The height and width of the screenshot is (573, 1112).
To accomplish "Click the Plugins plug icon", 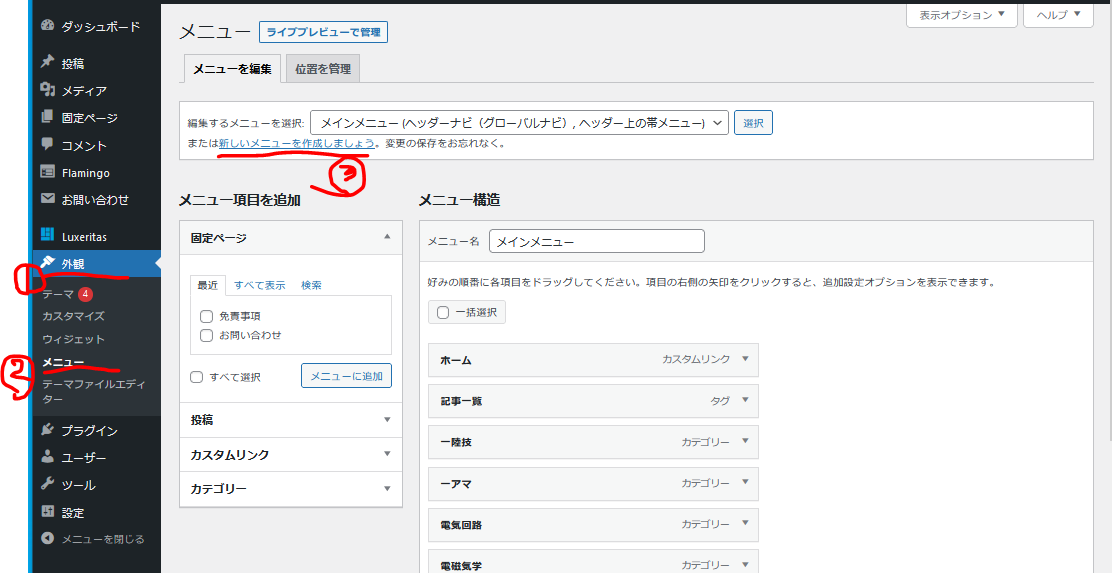I will click(47, 430).
